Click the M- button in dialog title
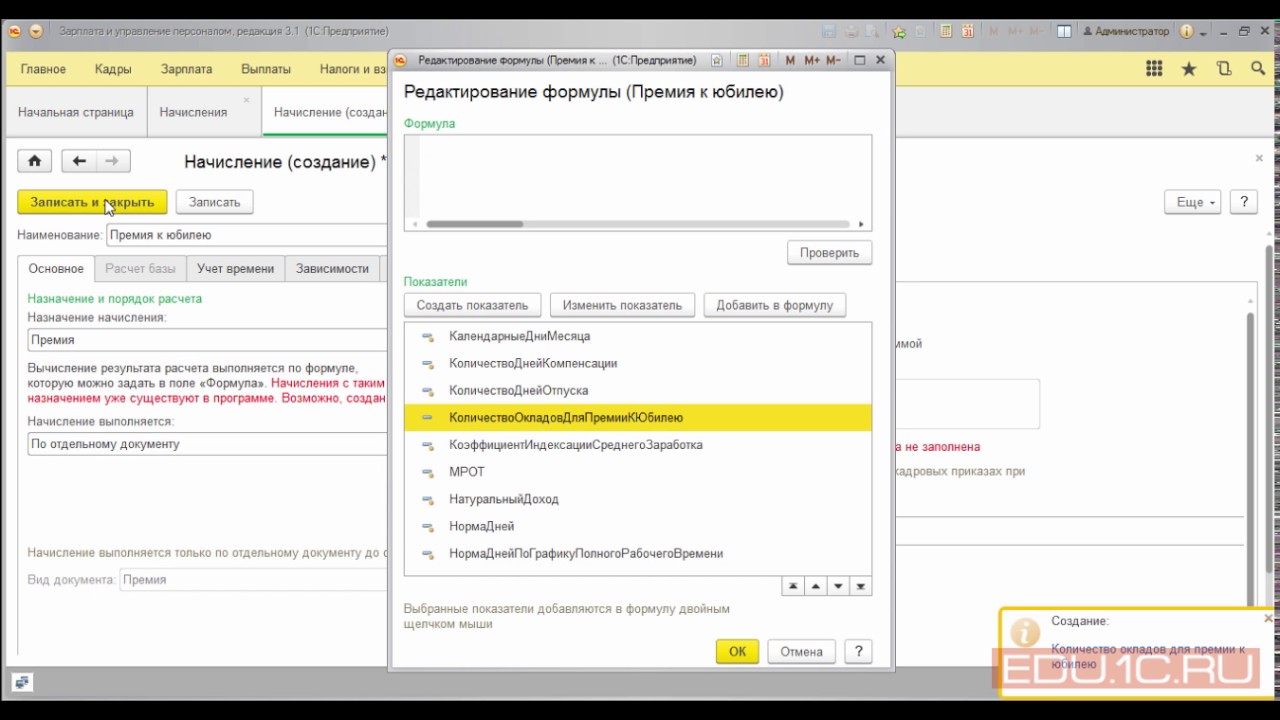 834,60
